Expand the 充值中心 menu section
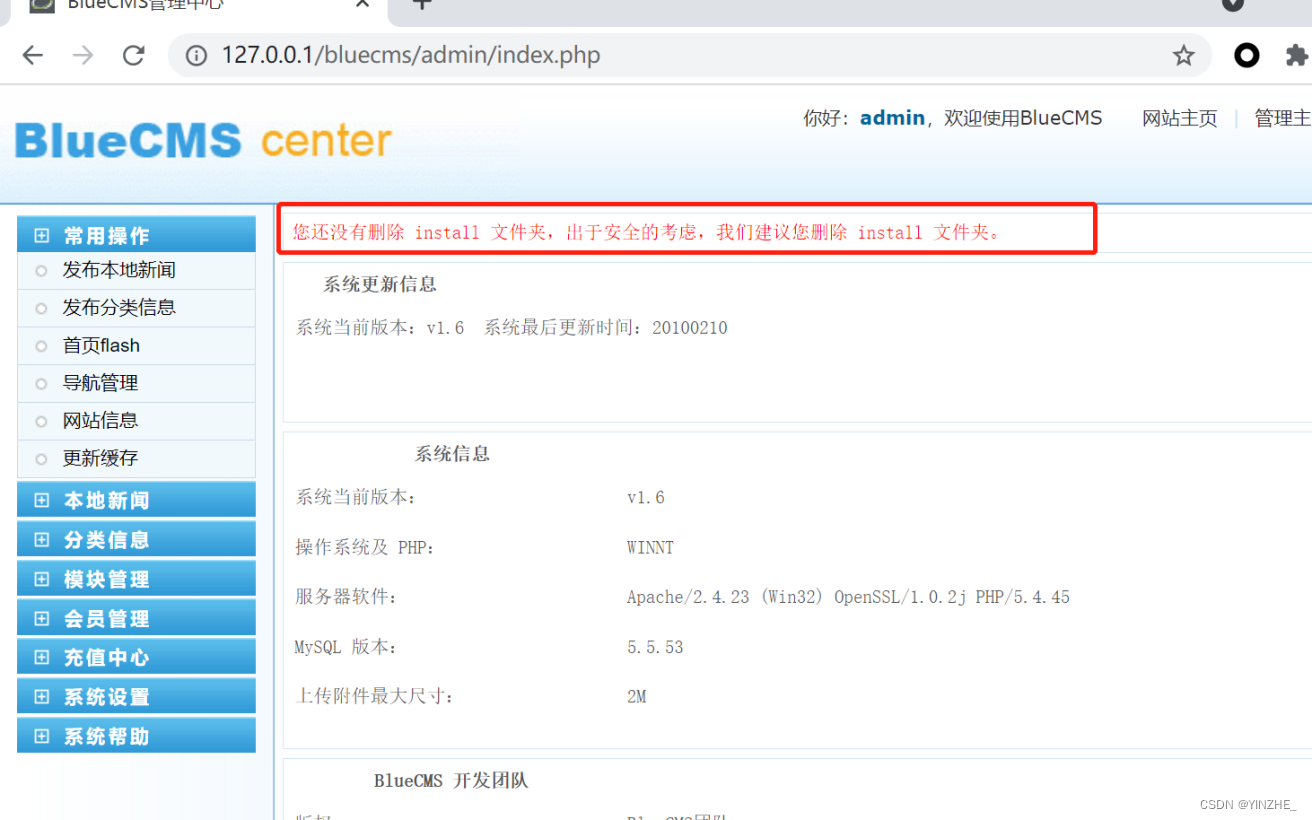1312x820 pixels. [136, 657]
